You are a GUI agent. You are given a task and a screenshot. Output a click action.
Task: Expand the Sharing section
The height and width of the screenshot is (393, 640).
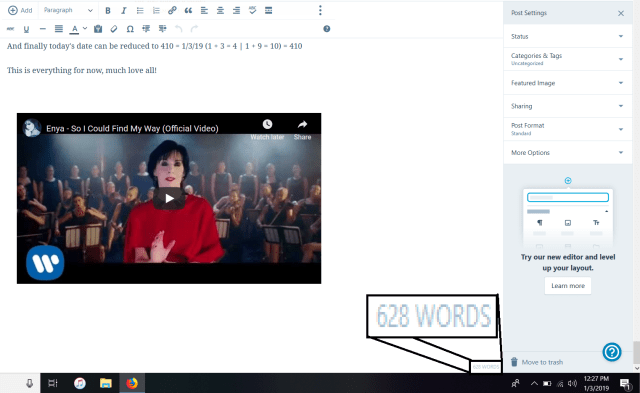pos(567,106)
